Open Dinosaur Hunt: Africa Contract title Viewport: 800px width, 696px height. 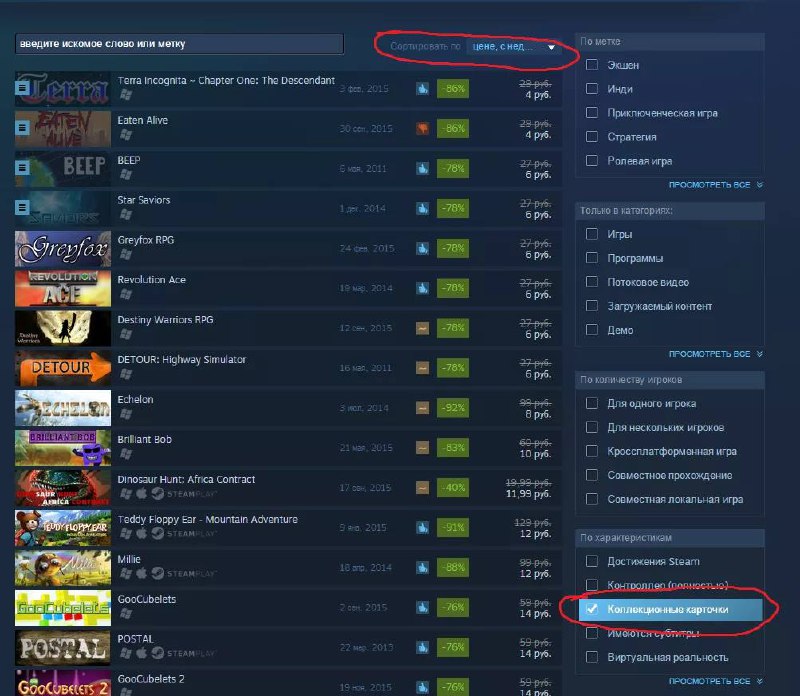pos(186,480)
